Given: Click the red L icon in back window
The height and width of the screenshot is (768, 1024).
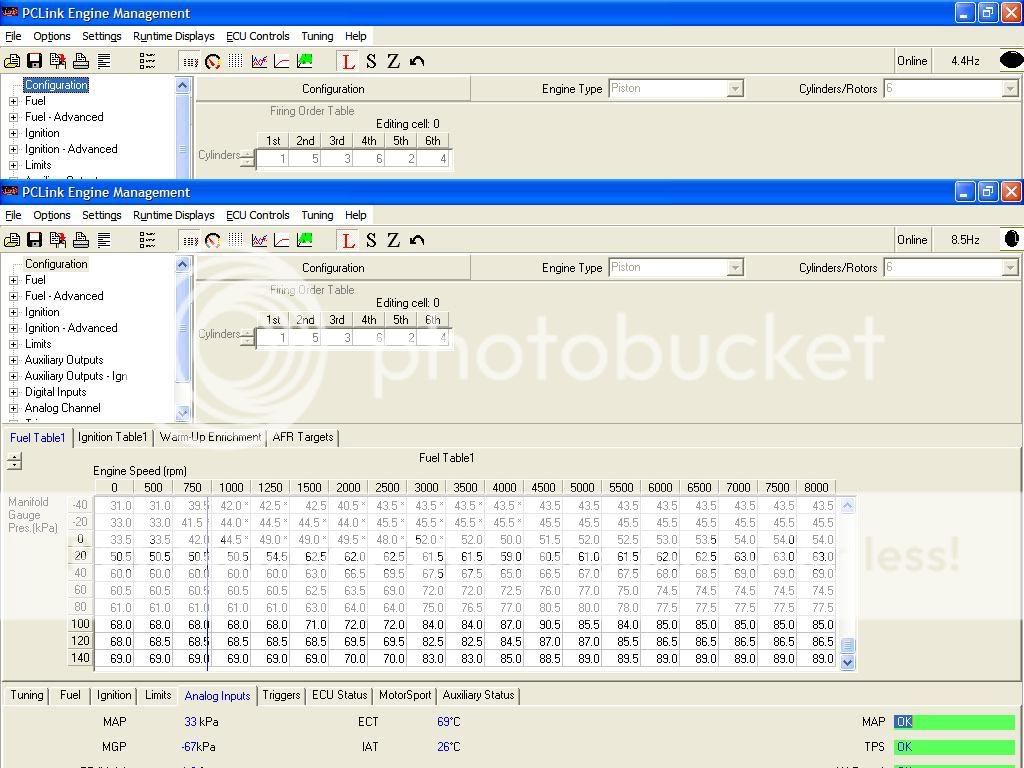Looking at the screenshot, I should pos(348,61).
